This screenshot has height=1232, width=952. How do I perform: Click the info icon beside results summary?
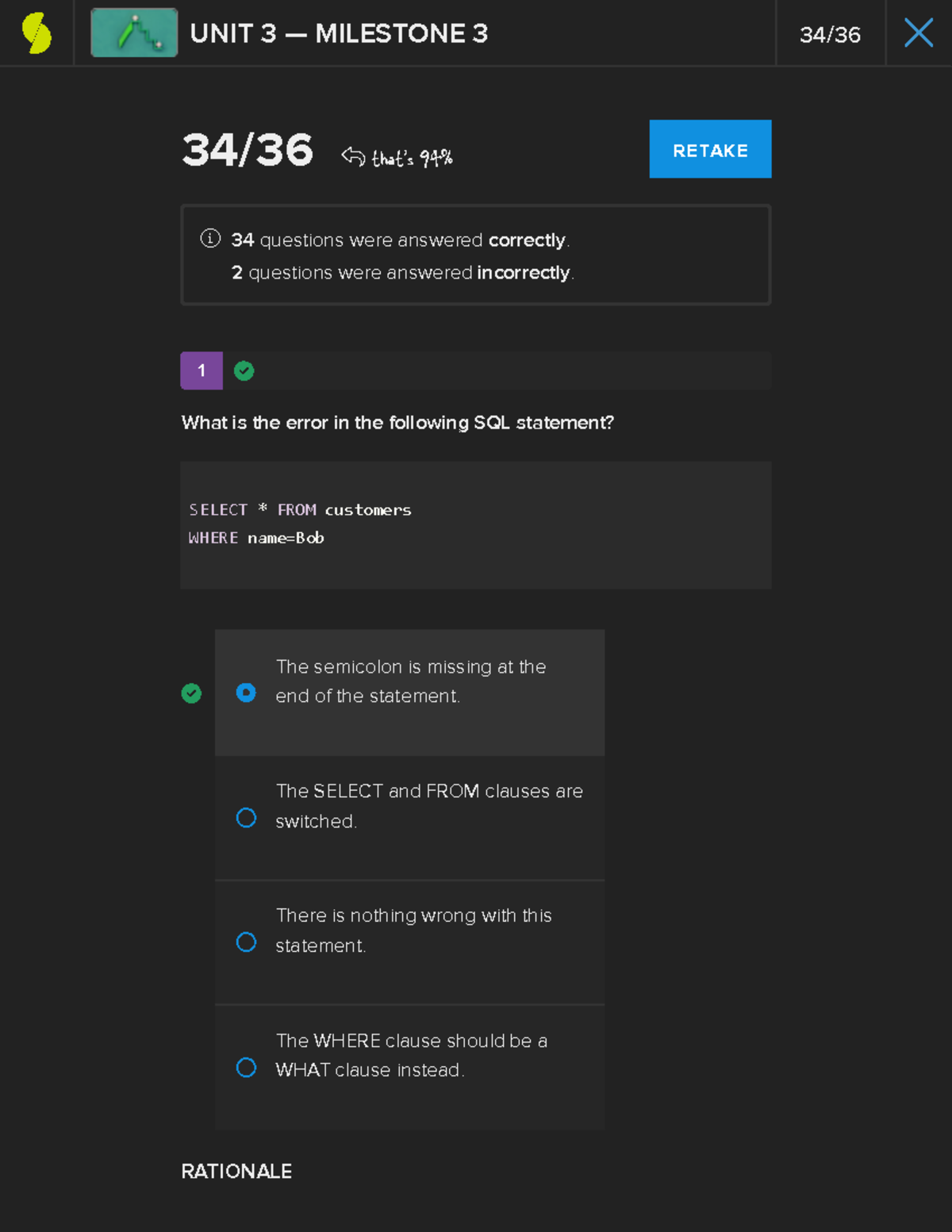[x=210, y=238]
